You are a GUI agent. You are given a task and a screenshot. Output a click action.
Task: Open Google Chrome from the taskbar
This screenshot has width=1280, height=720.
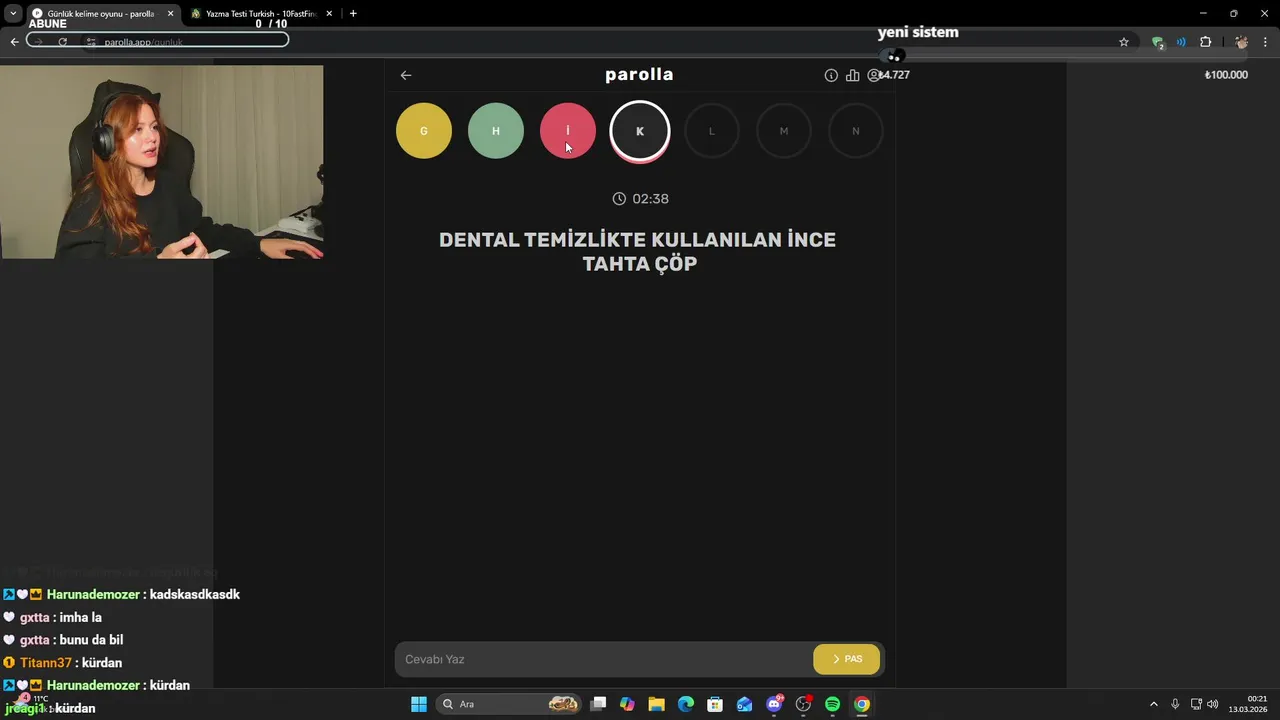pos(862,704)
